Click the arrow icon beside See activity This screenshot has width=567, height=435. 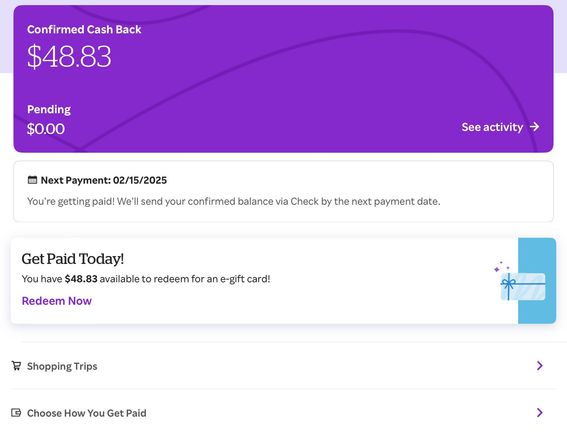click(534, 127)
